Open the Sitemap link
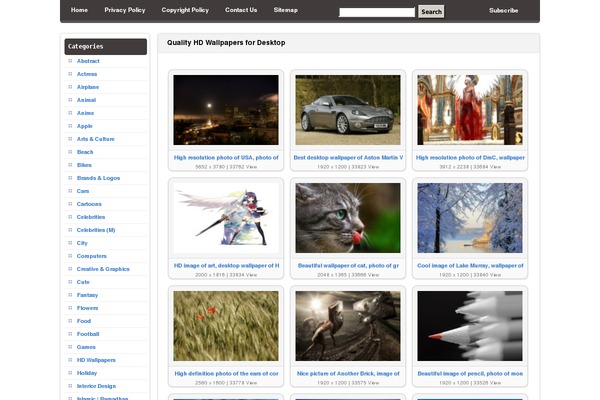This screenshot has height=400, width=600. [x=285, y=10]
